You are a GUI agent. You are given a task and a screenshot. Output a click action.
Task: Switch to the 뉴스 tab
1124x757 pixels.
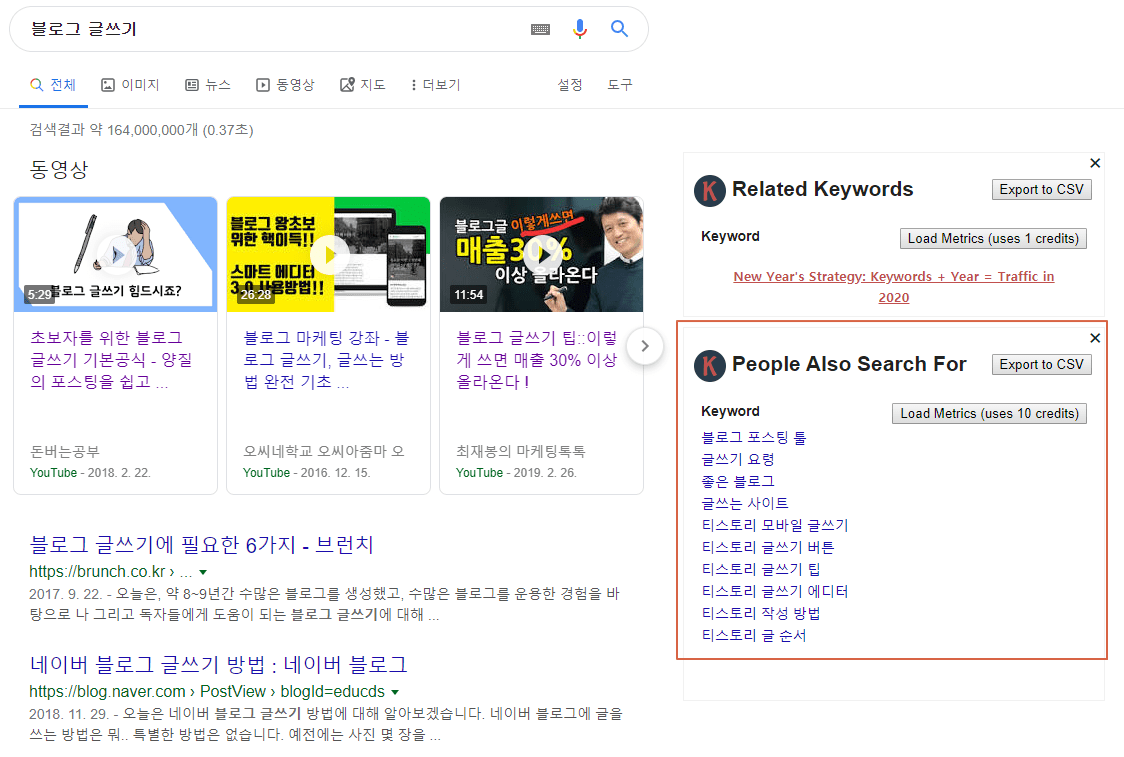coord(208,85)
